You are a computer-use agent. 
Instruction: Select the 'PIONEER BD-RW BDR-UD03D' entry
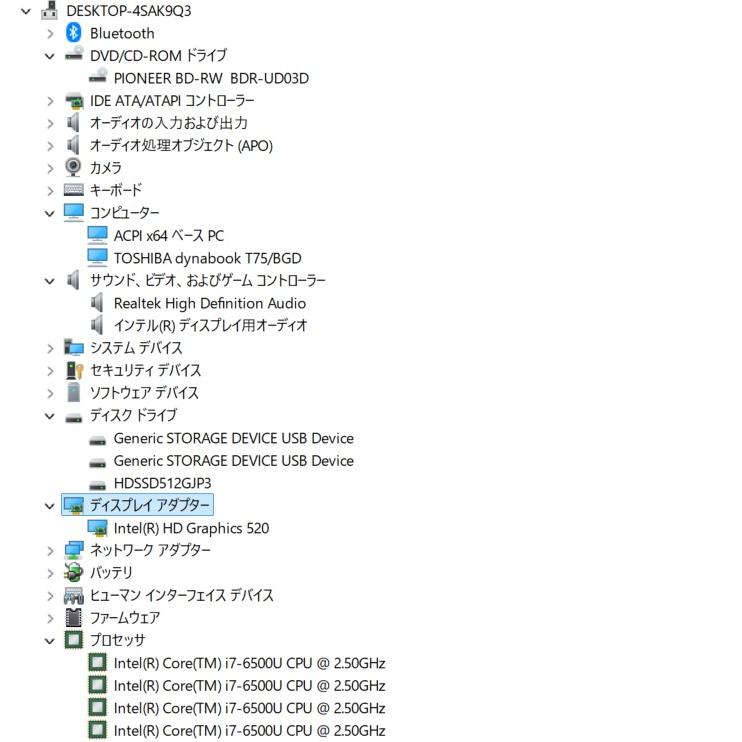coord(211,78)
